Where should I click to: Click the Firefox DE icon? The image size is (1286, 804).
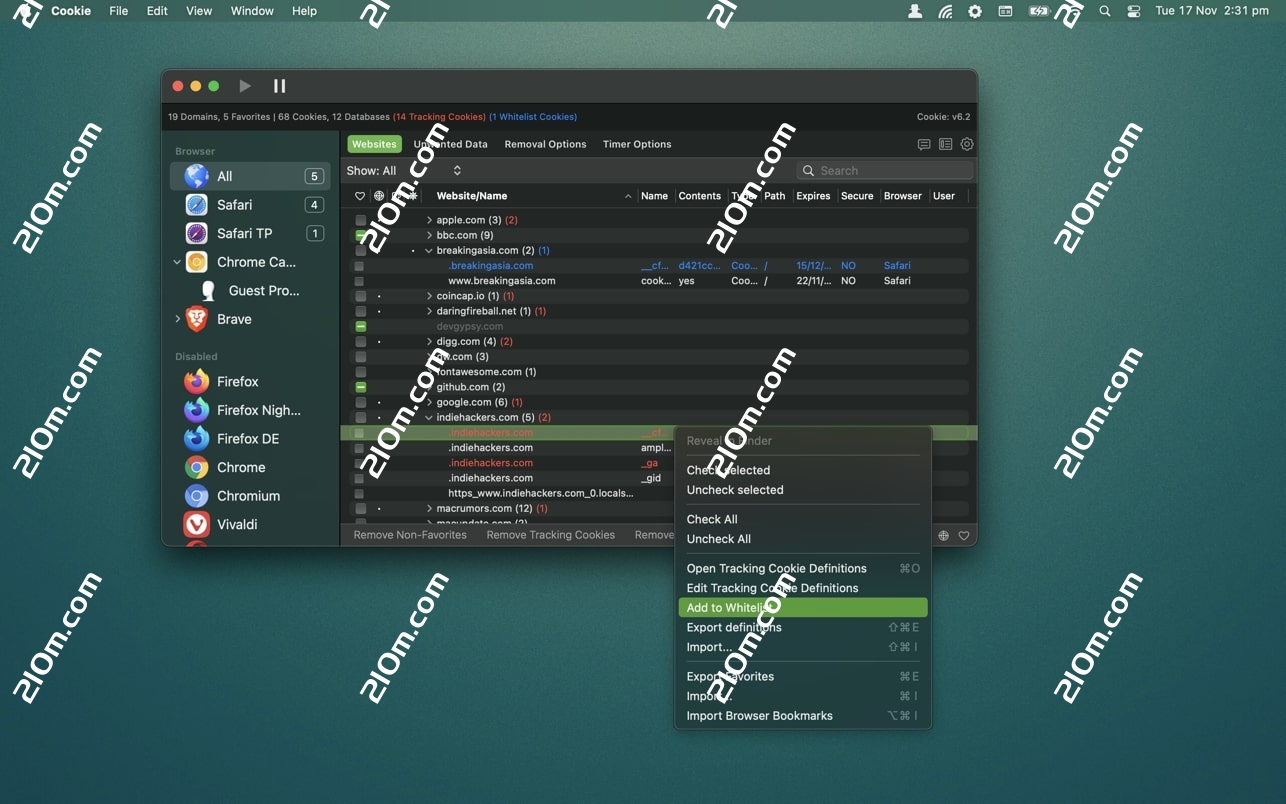click(197, 439)
